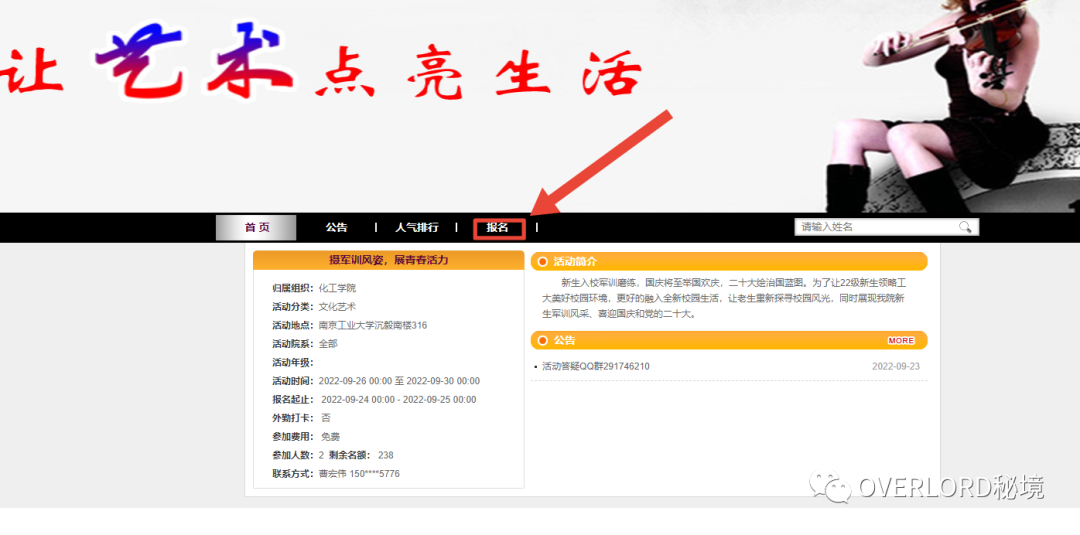
Task: Open 公告 in the navigation bar
Action: (x=336, y=228)
